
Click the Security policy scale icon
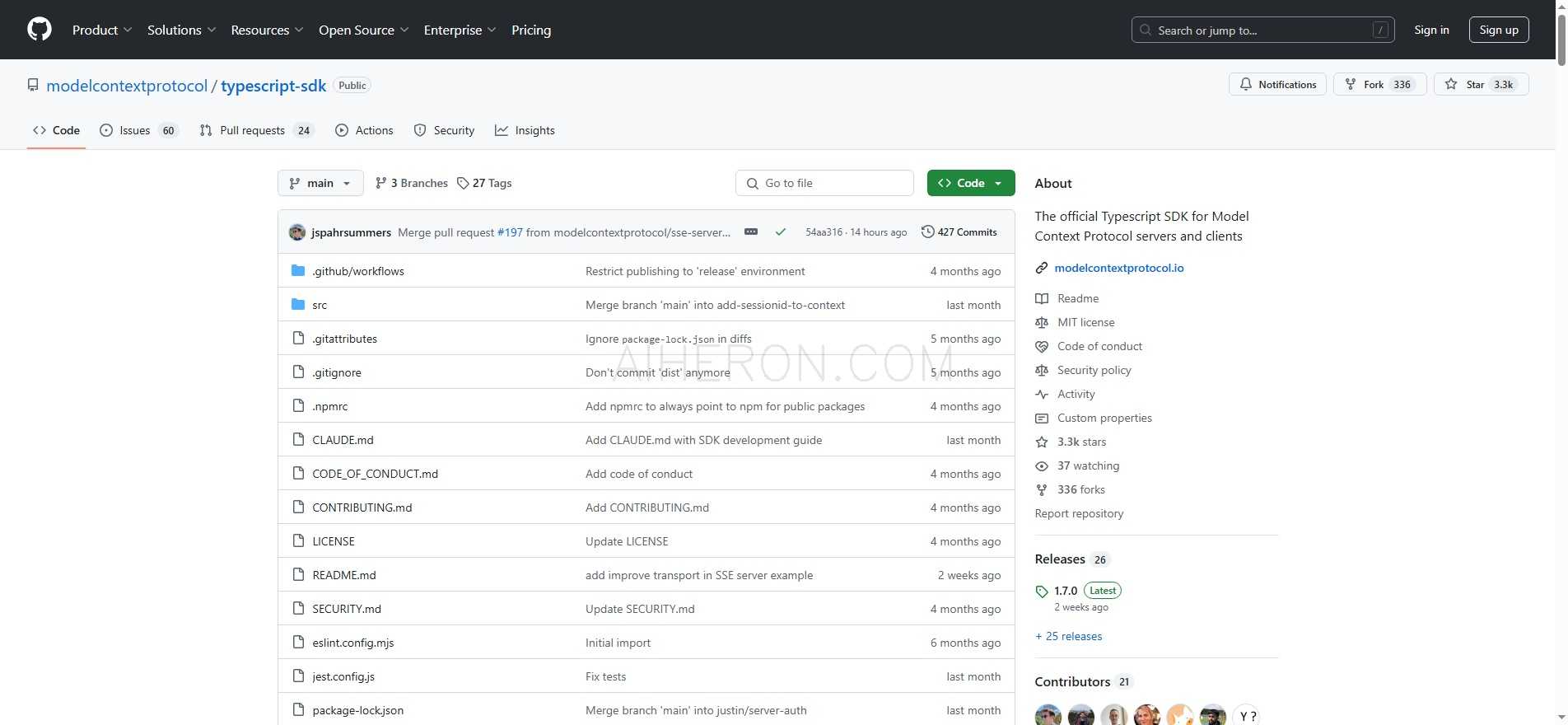[1042, 370]
